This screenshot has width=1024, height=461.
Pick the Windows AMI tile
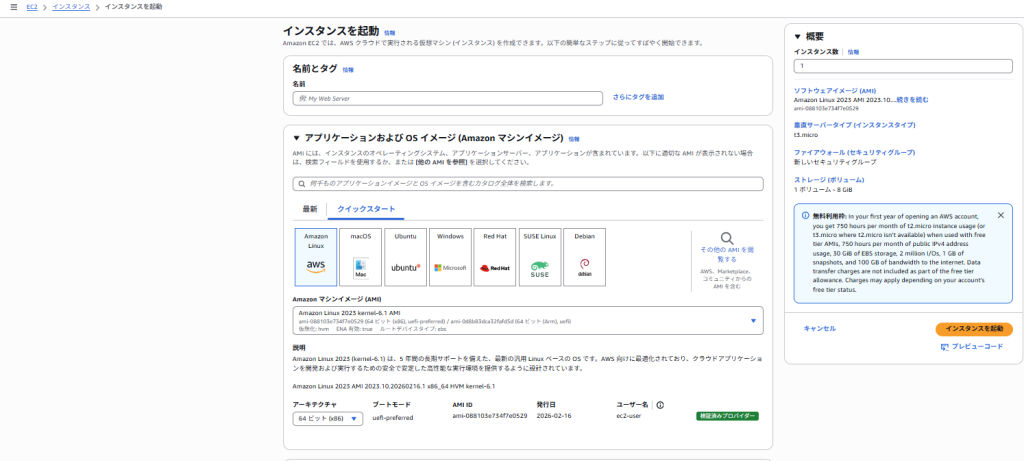449,255
